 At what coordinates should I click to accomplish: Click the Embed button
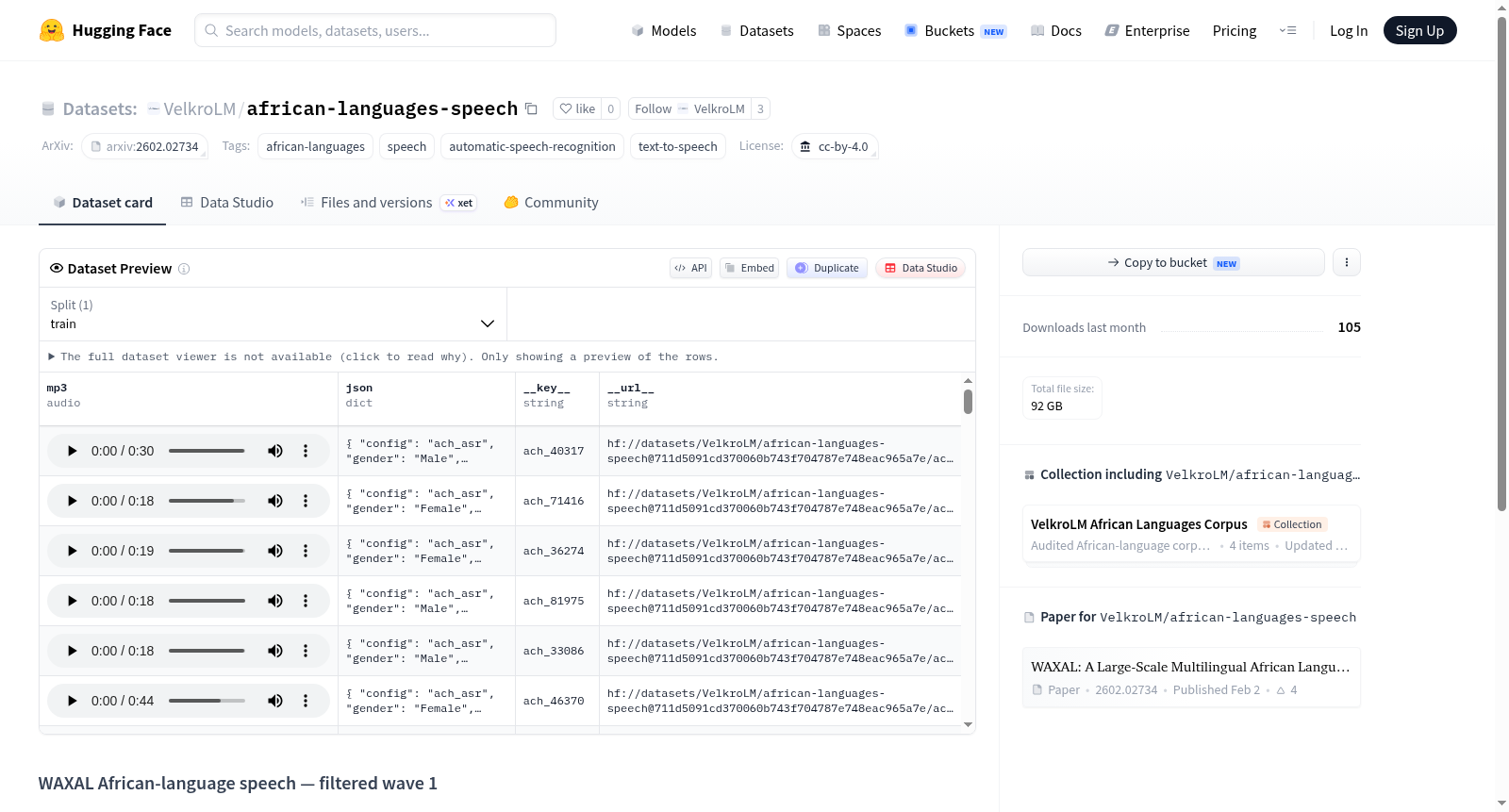pos(750,268)
